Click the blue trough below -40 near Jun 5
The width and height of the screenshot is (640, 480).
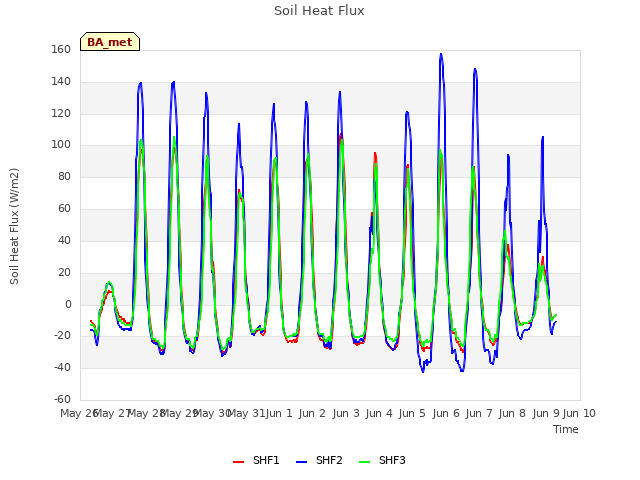coord(423,371)
